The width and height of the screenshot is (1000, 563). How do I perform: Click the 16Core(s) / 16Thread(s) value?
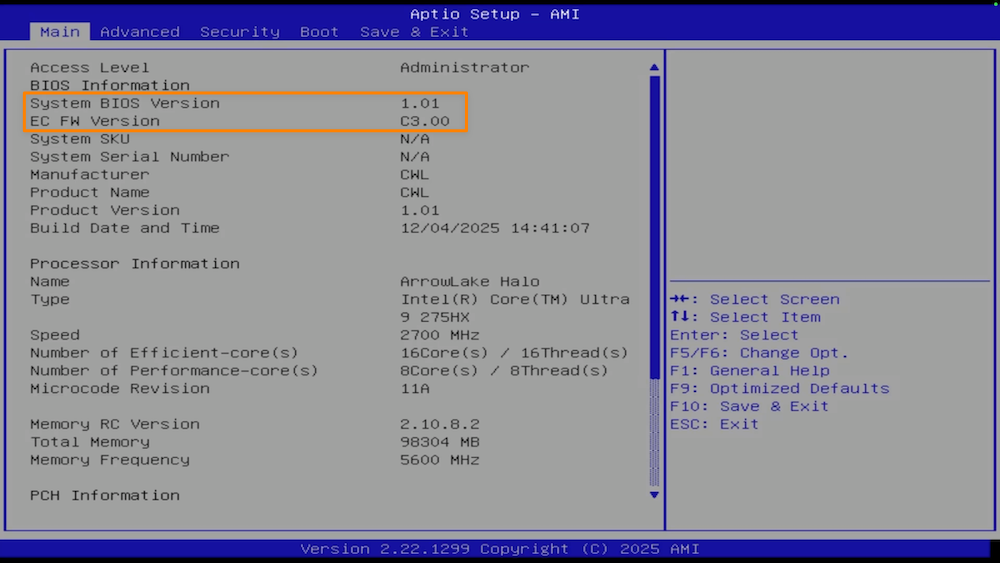tap(514, 353)
